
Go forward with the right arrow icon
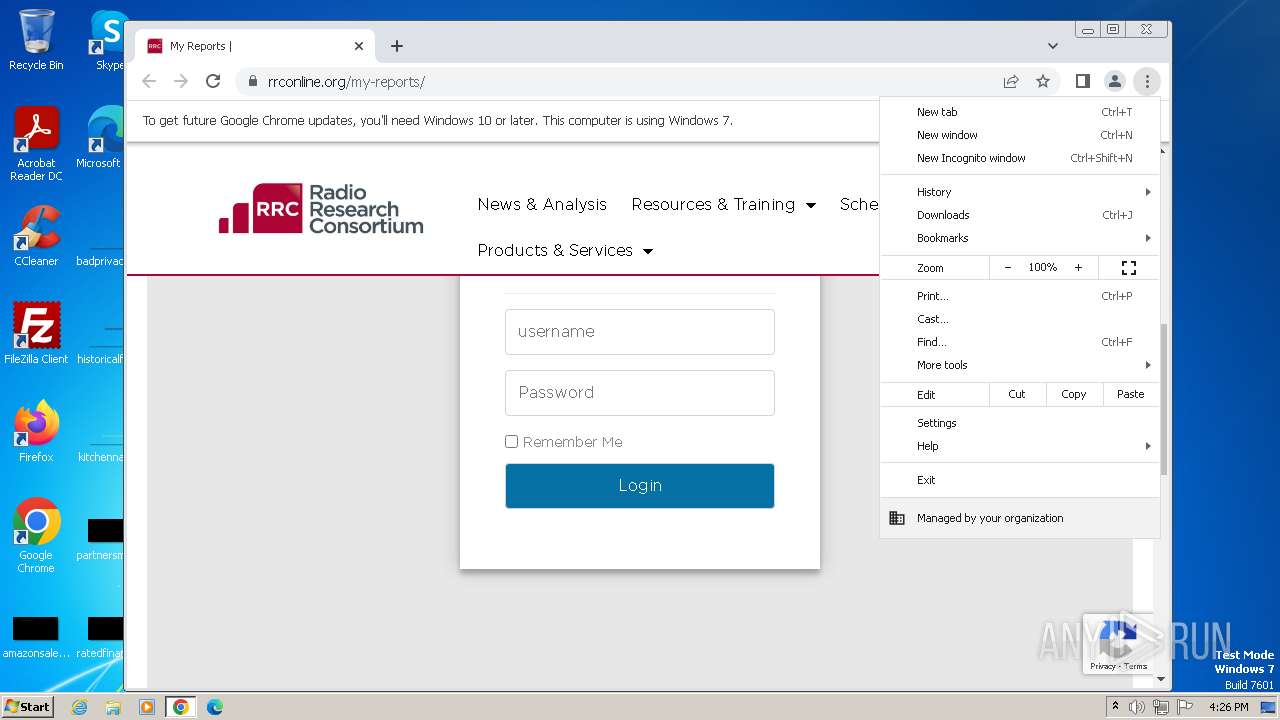click(181, 81)
